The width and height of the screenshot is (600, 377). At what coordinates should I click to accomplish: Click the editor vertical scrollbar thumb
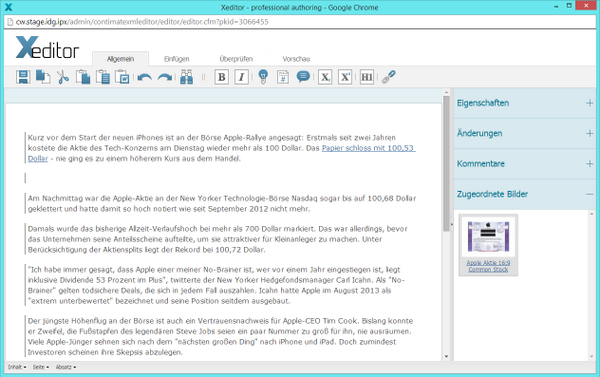[446, 163]
